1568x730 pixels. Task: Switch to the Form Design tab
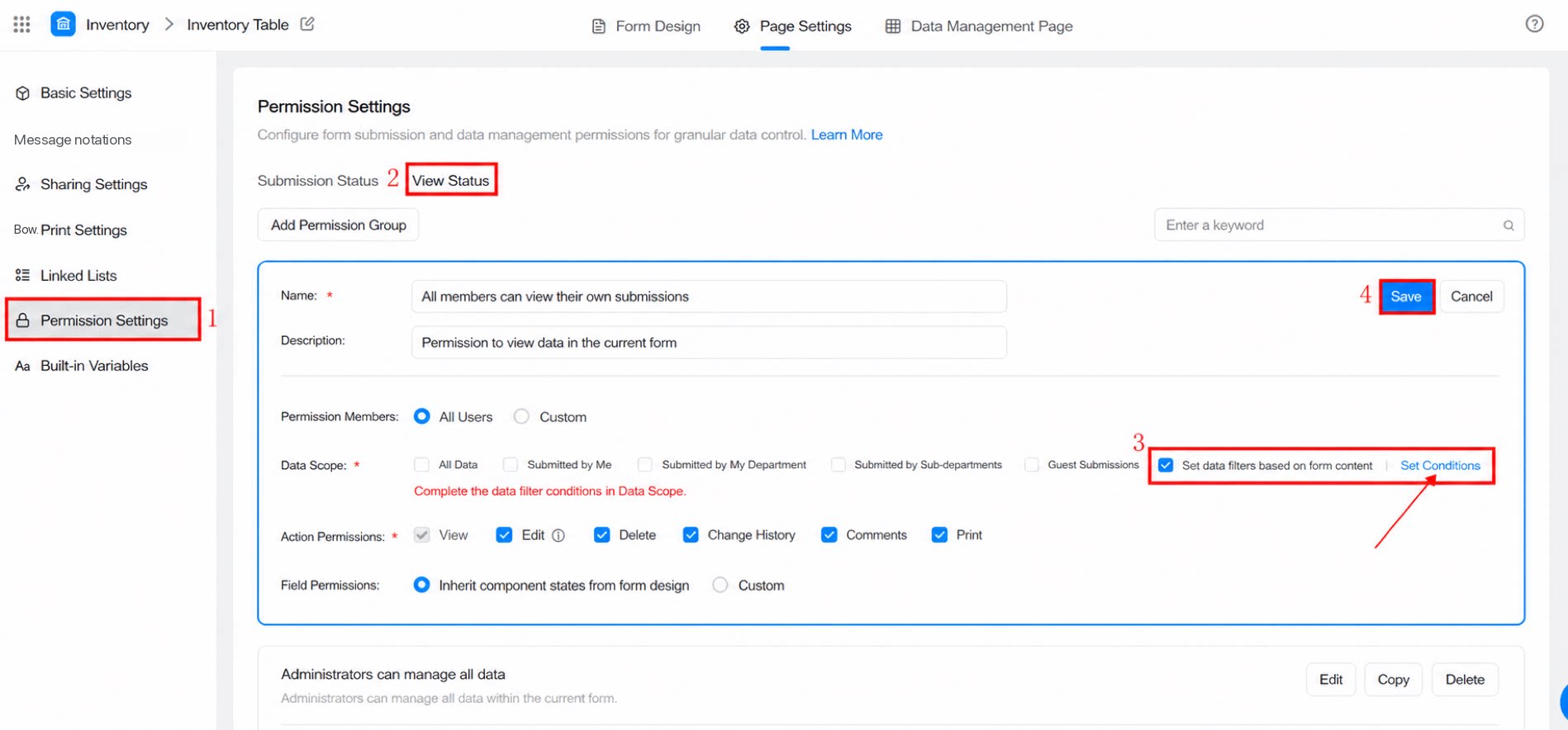click(x=646, y=26)
